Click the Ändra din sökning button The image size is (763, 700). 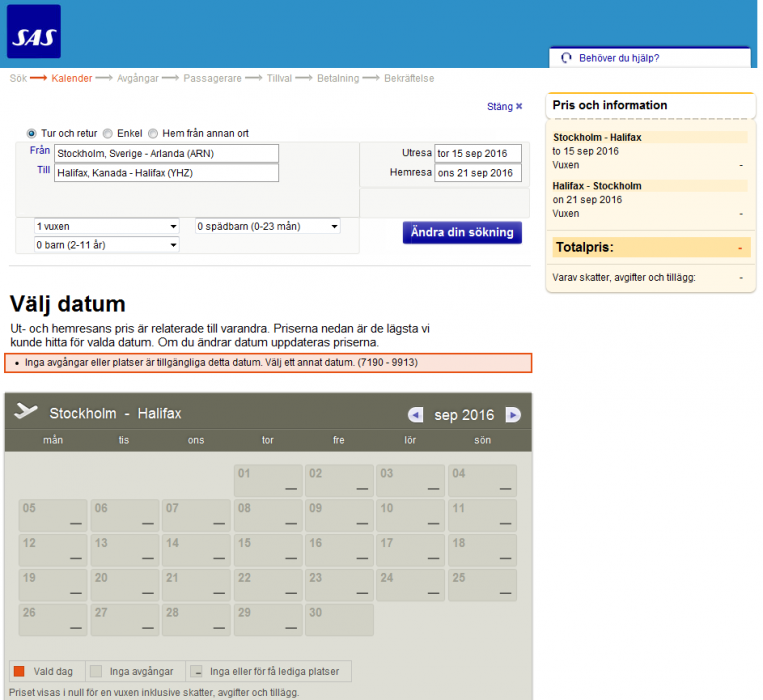(x=462, y=232)
